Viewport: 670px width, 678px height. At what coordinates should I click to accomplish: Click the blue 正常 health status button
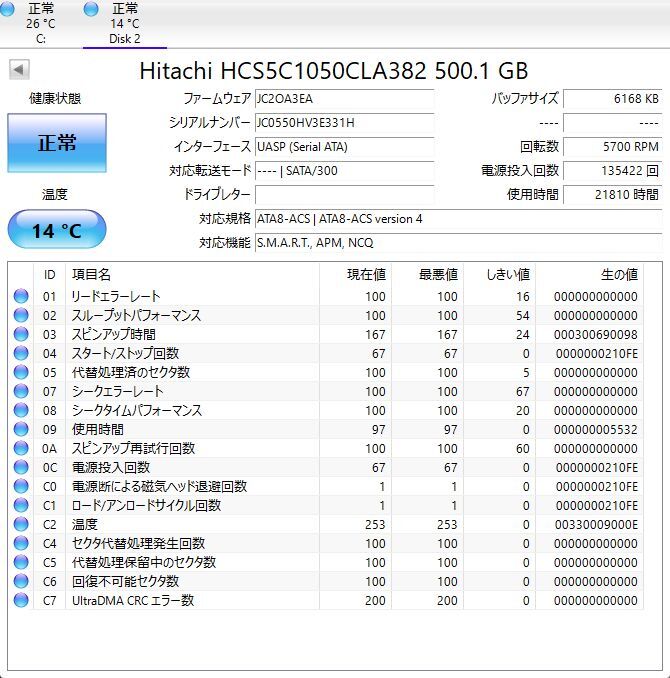click(57, 143)
